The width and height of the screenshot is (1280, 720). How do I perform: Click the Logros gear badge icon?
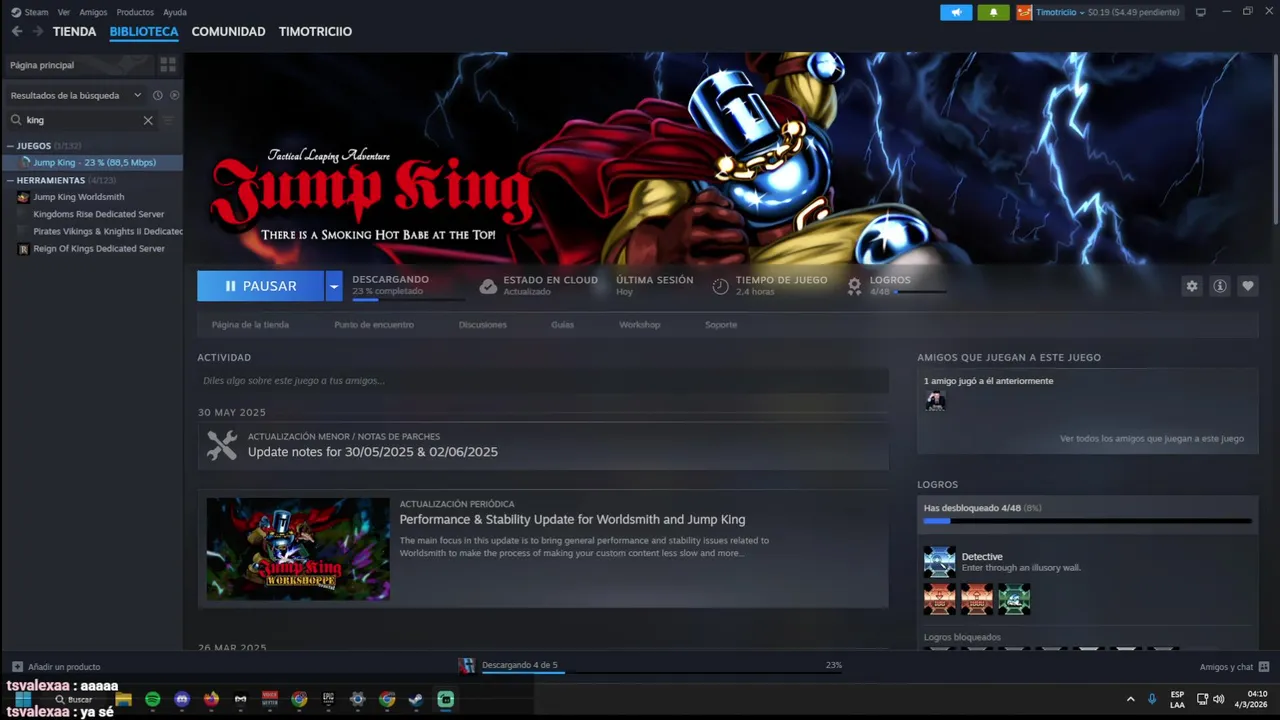854,286
